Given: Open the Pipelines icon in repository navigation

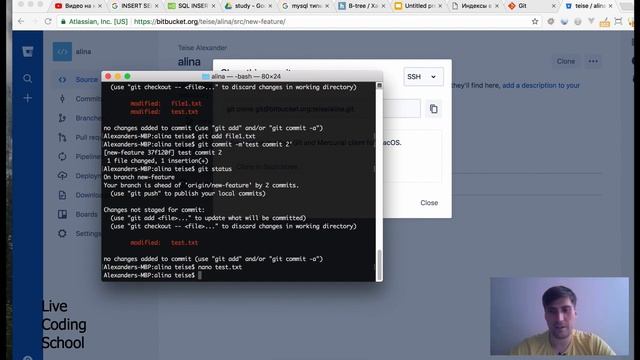Looking at the screenshot, I should pyautogui.click(x=62, y=156).
